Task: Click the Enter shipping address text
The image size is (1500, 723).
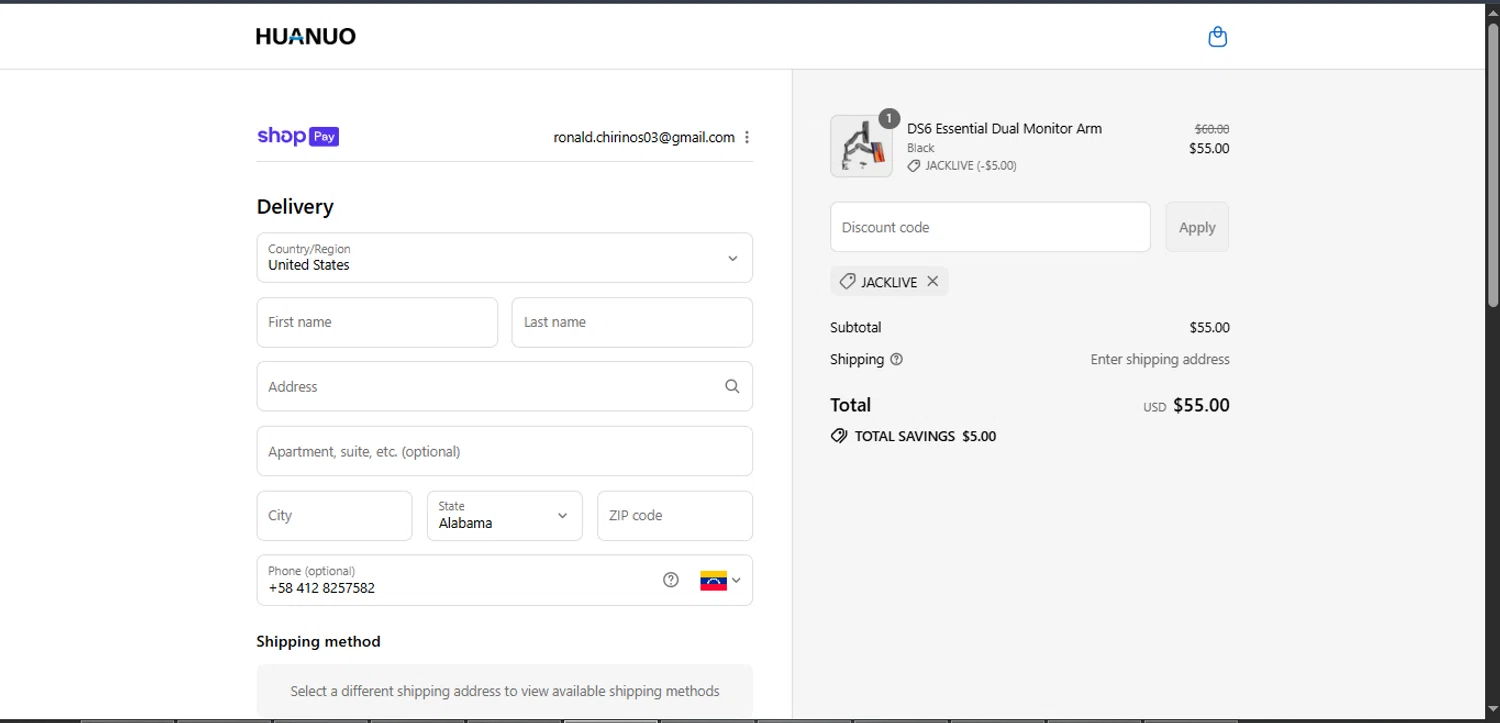Action: click(x=1160, y=359)
